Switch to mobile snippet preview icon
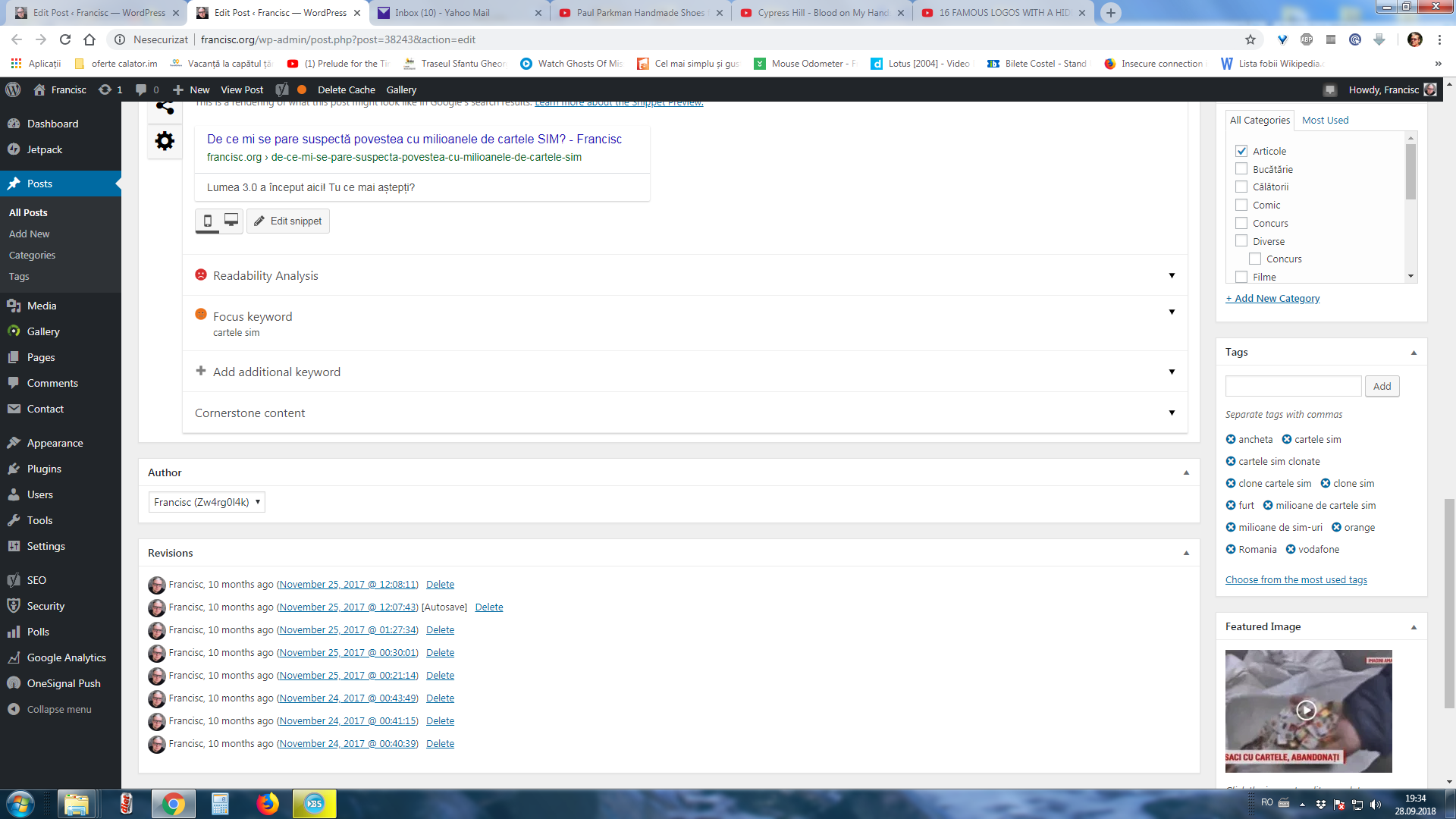The height and width of the screenshot is (819, 1456). tap(207, 221)
